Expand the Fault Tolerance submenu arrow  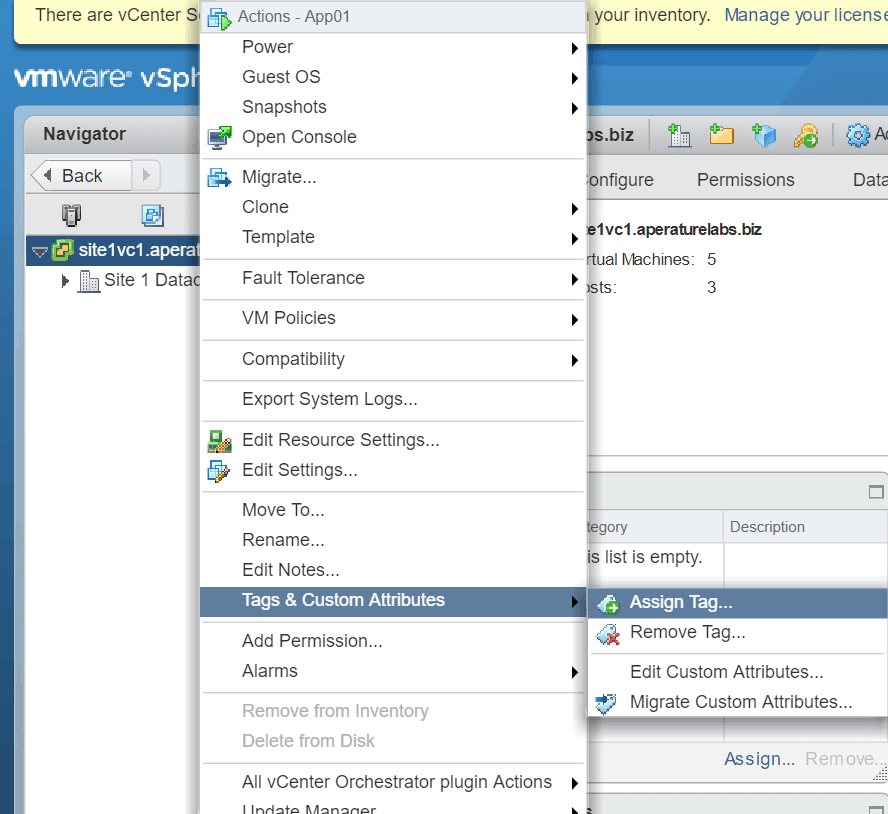[x=574, y=279]
